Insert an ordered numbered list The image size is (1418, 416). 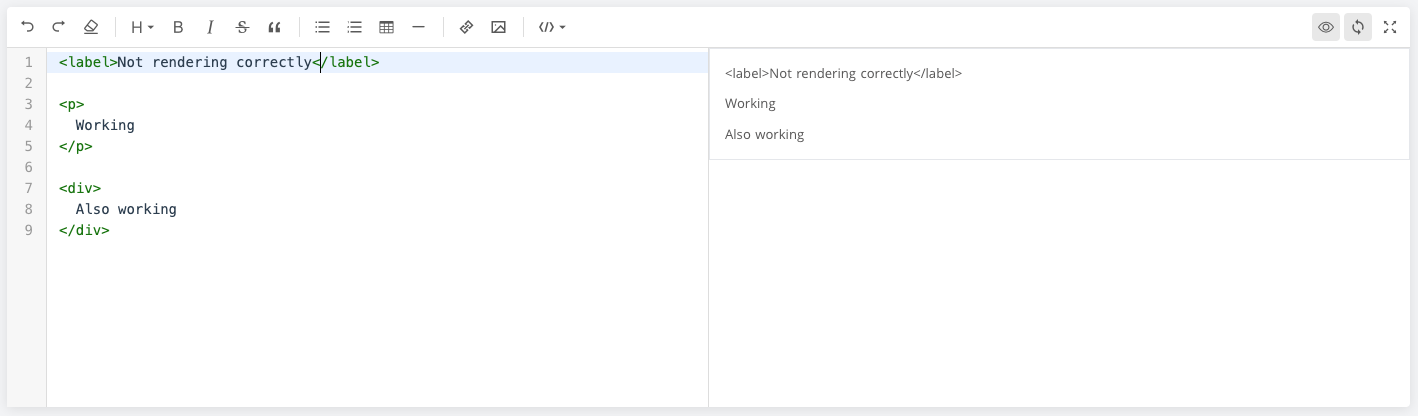(354, 27)
